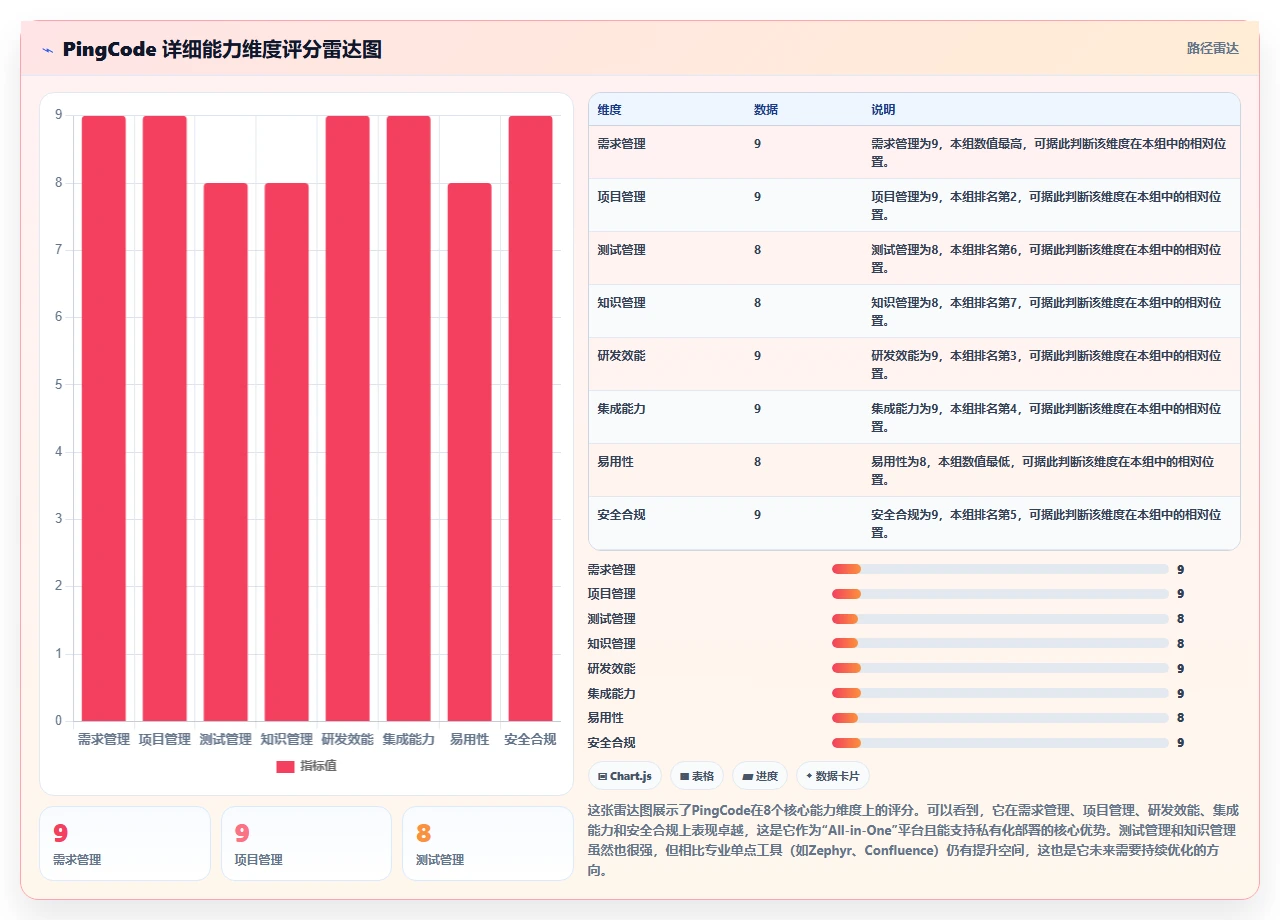Click the 需求管理 bar in the chart

click(104, 418)
